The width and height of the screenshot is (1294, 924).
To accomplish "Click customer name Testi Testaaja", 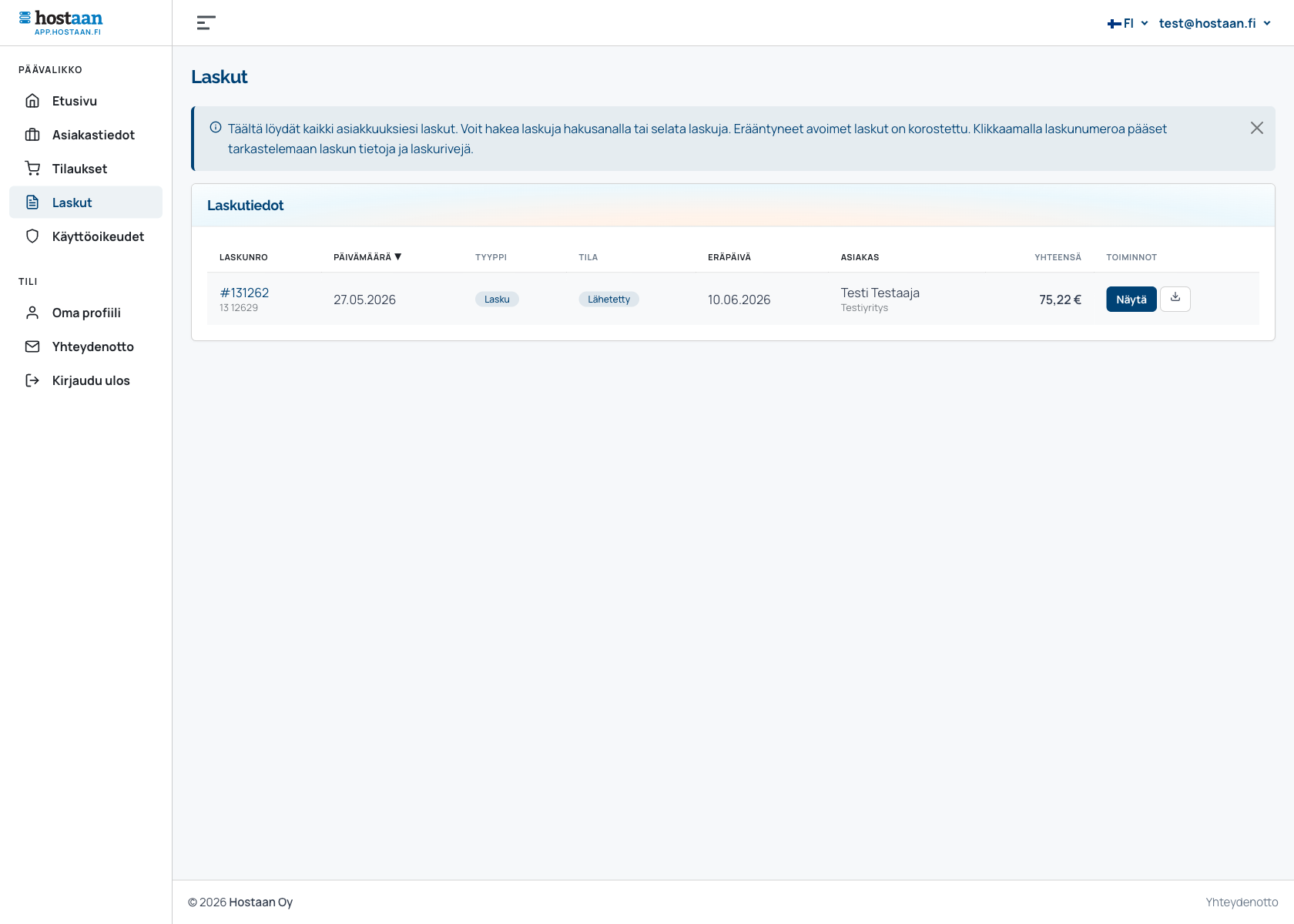I will [x=880, y=293].
